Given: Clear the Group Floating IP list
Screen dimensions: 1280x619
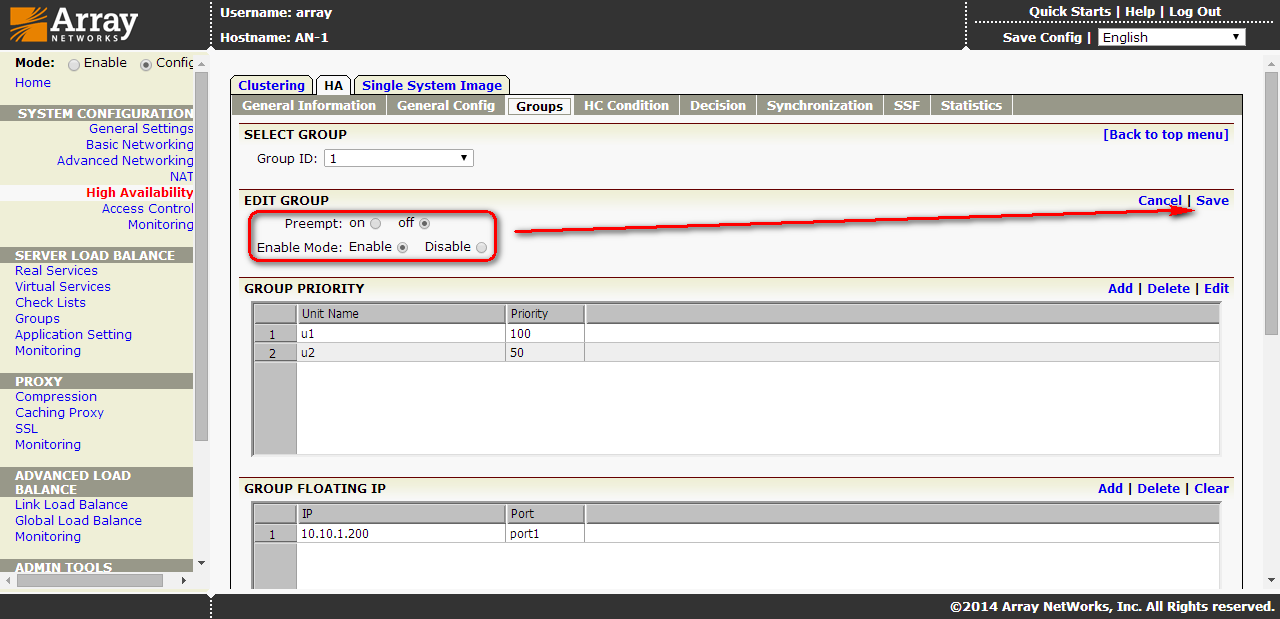Looking at the screenshot, I should pyautogui.click(x=1211, y=488).
